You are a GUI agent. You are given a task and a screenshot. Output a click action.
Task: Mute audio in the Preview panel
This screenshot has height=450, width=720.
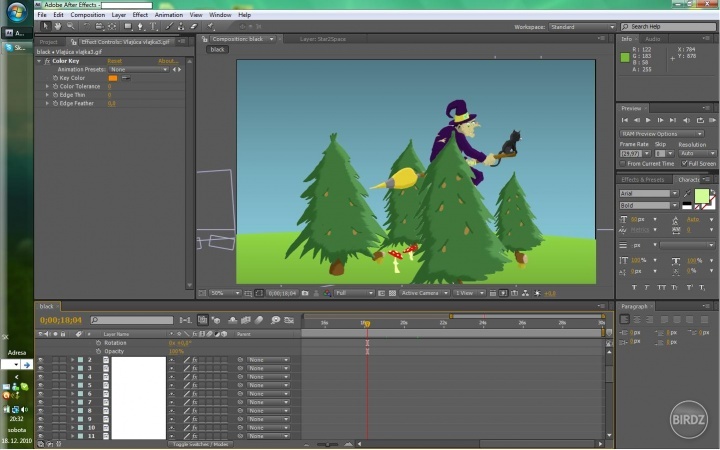(686, 120)
